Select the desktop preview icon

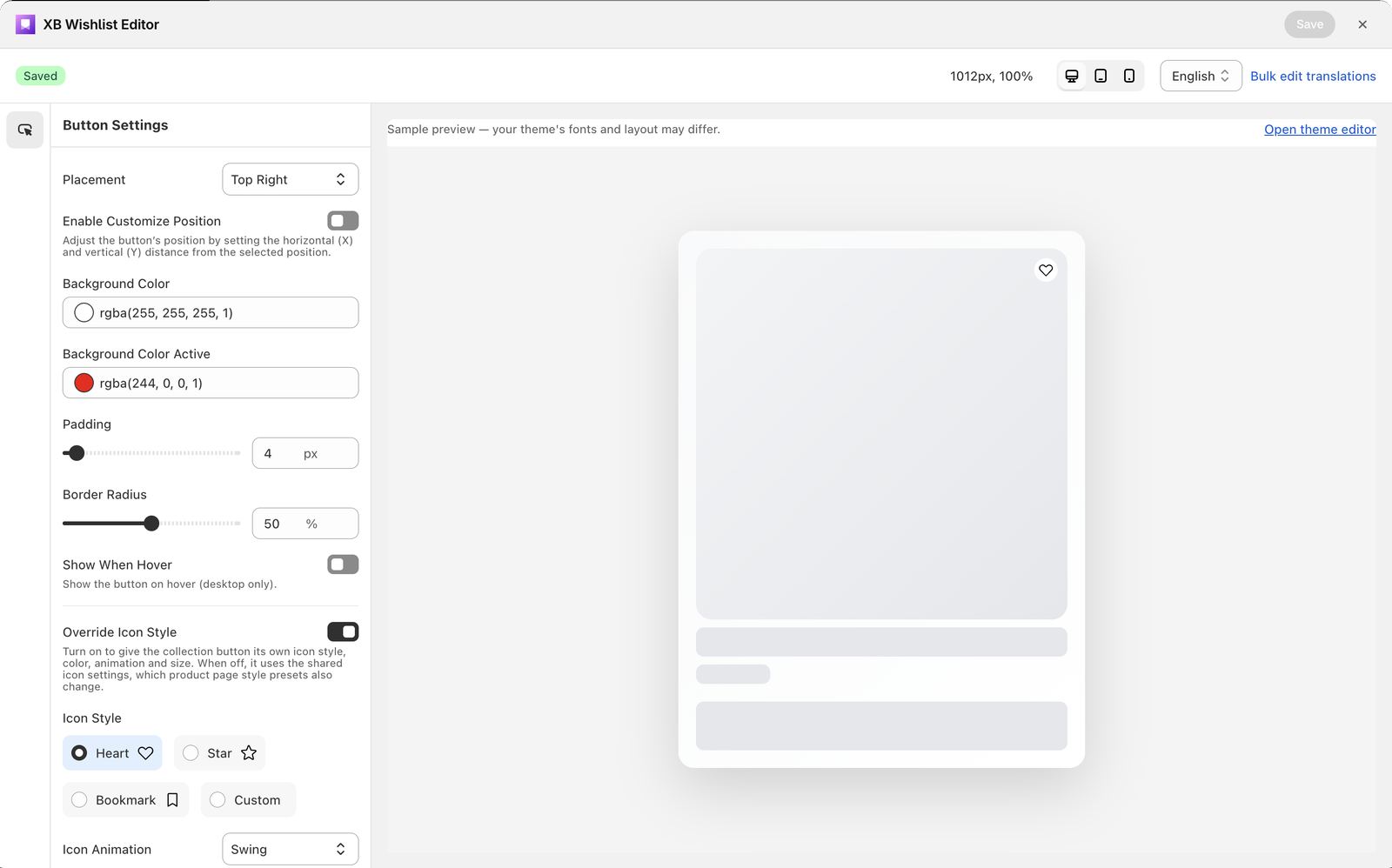(1072, 76)
